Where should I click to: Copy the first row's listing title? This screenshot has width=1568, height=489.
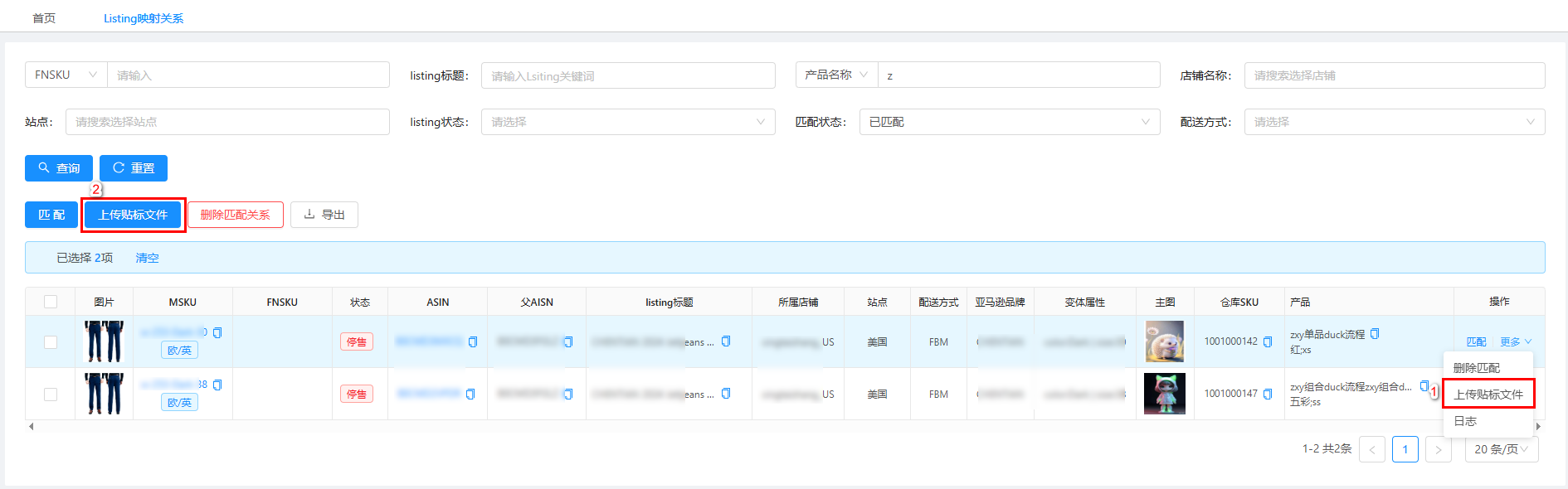pyautogui.click(x=726, y=341)
